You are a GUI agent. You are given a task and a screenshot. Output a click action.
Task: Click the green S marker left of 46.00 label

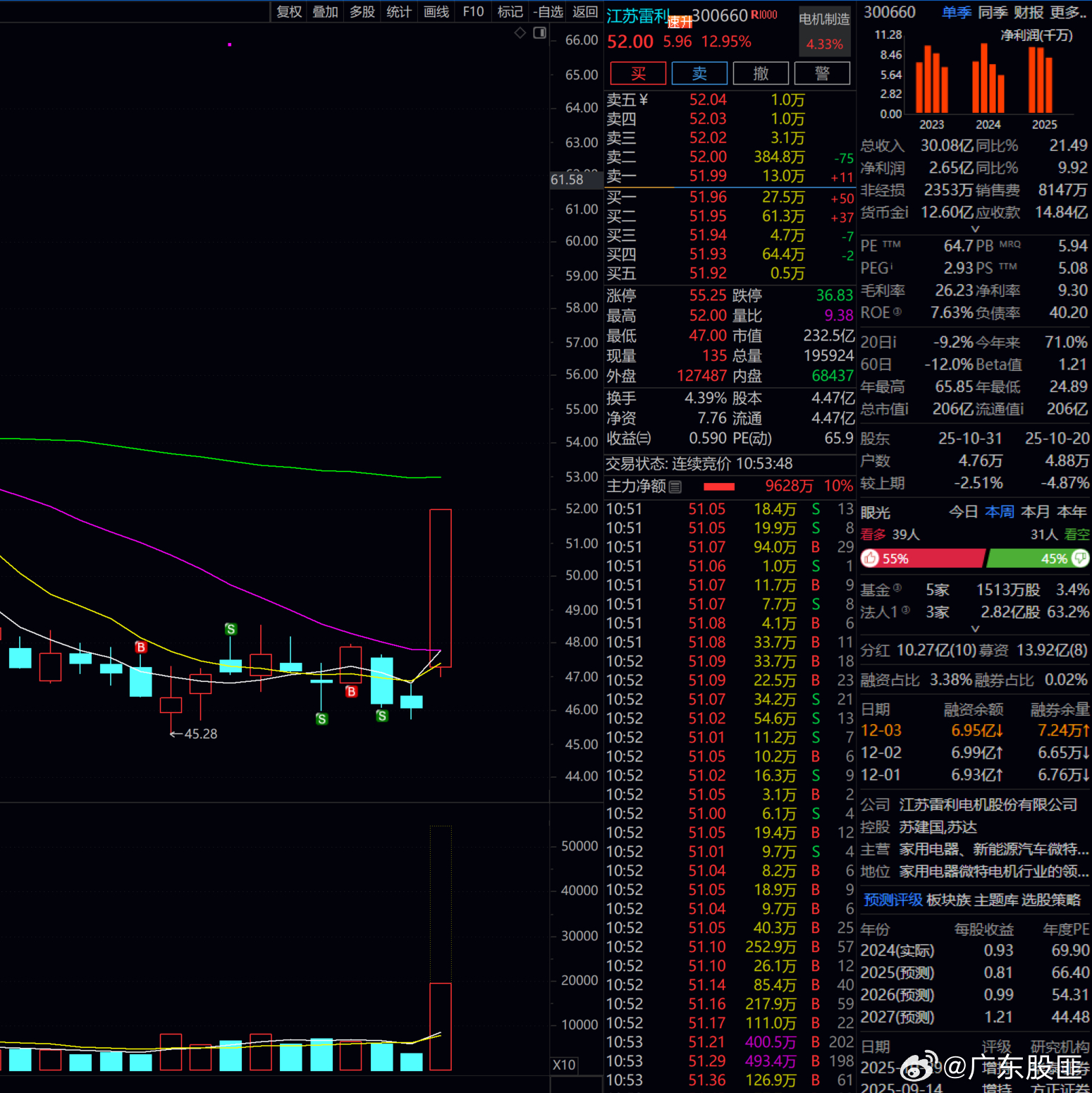click(382, 716)
